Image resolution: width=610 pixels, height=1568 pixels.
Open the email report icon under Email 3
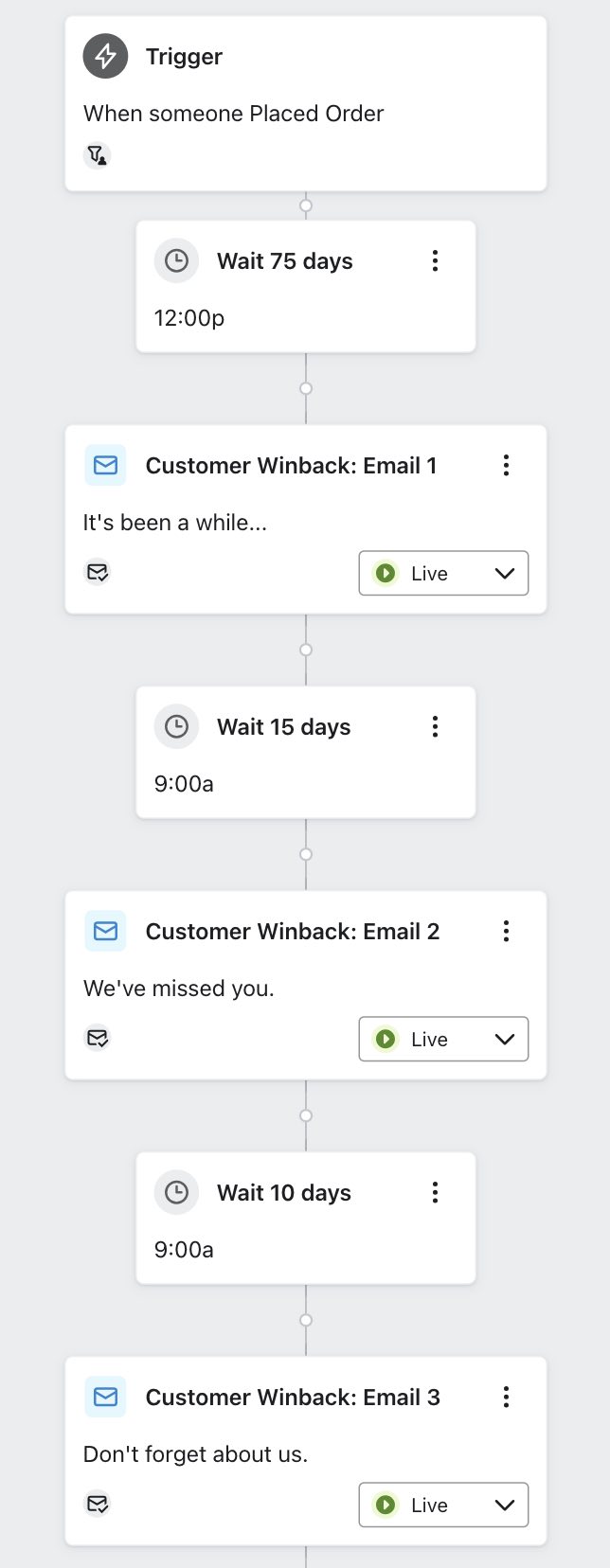coord(98,1504)
